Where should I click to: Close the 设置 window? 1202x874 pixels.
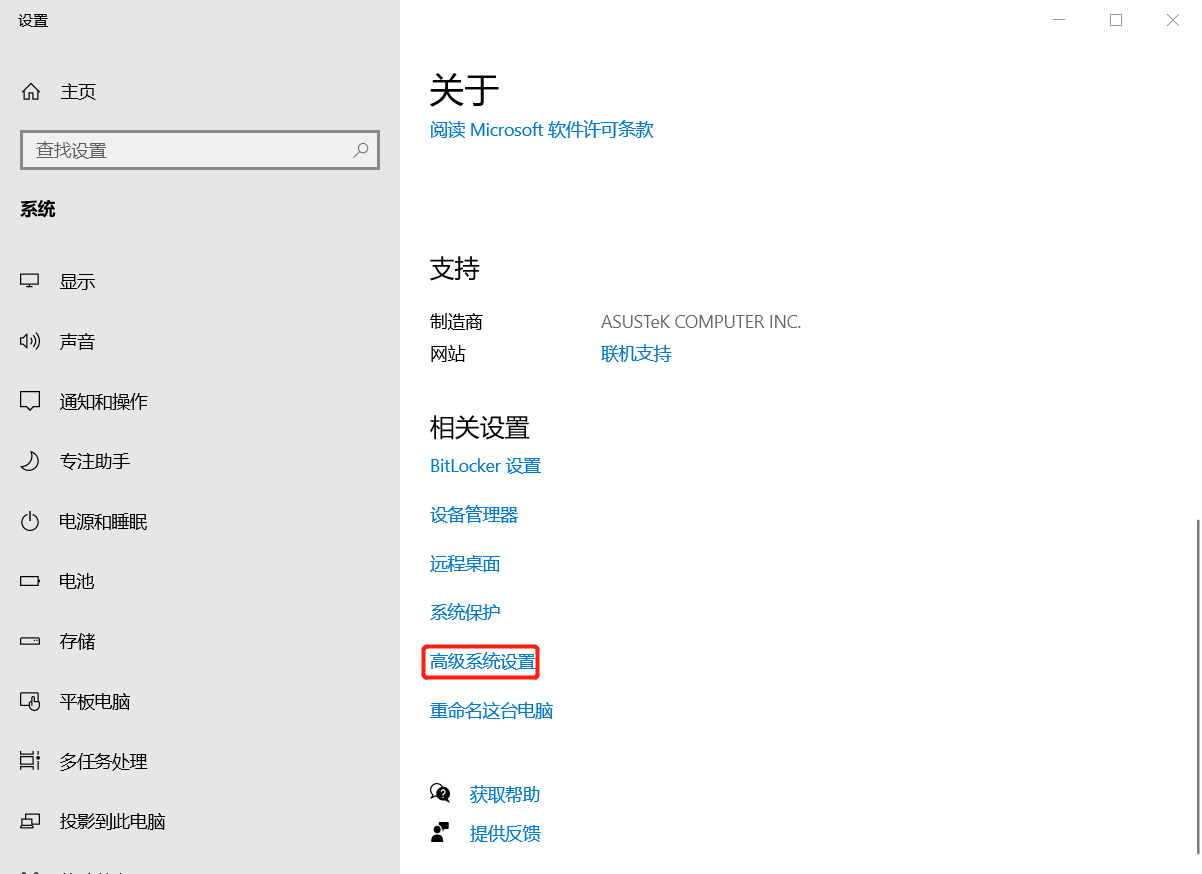[1173, 20]
